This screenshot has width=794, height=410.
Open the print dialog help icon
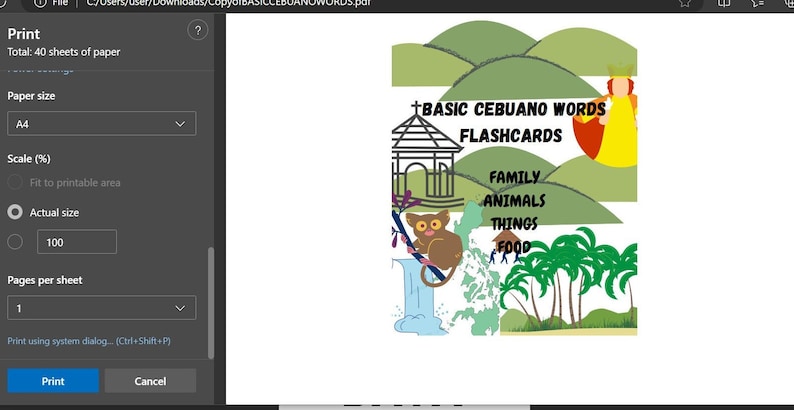point(197,30)
